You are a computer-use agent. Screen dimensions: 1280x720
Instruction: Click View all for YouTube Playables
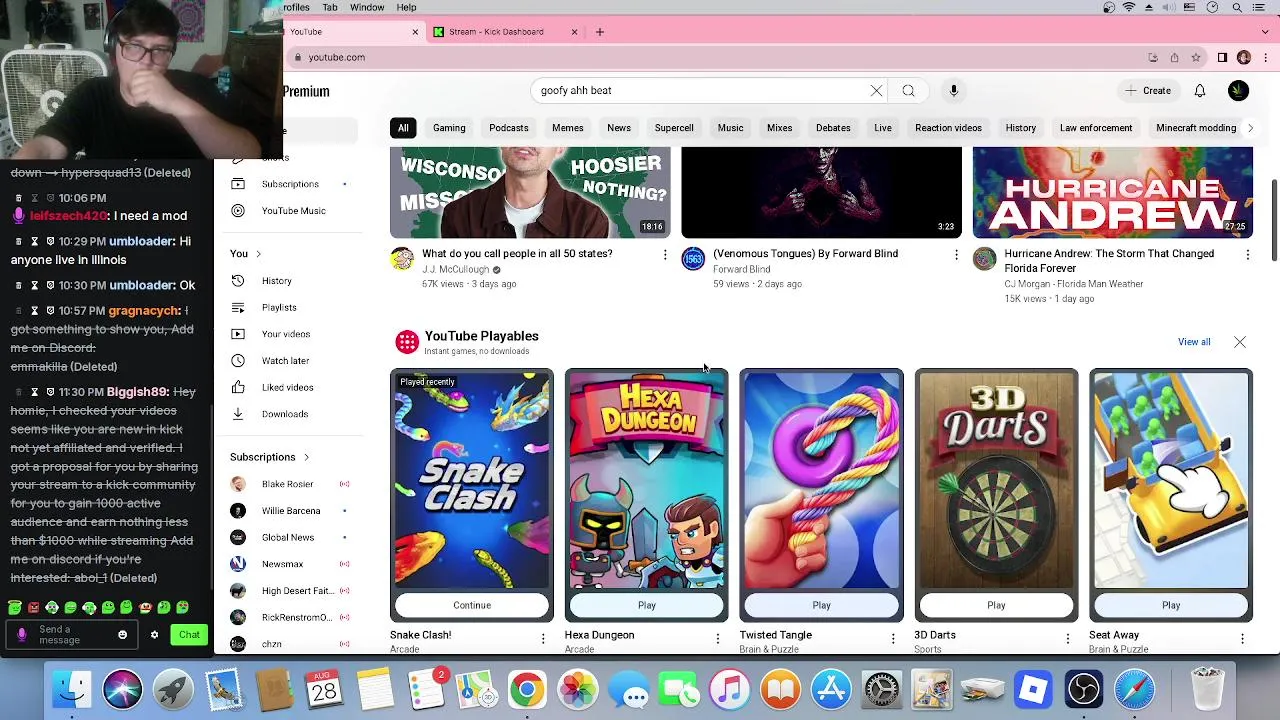click(1194, 342)
